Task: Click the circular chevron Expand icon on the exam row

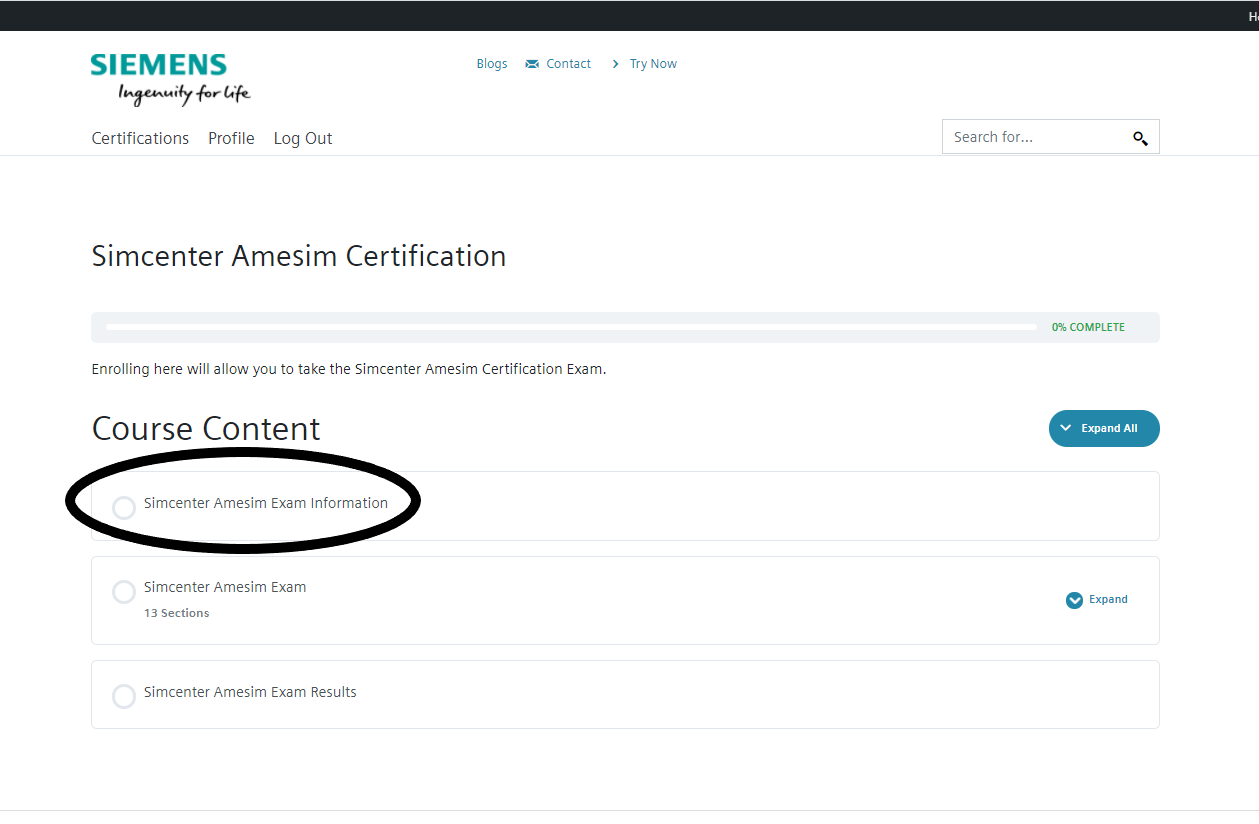Action: [x=1073, y=600]
